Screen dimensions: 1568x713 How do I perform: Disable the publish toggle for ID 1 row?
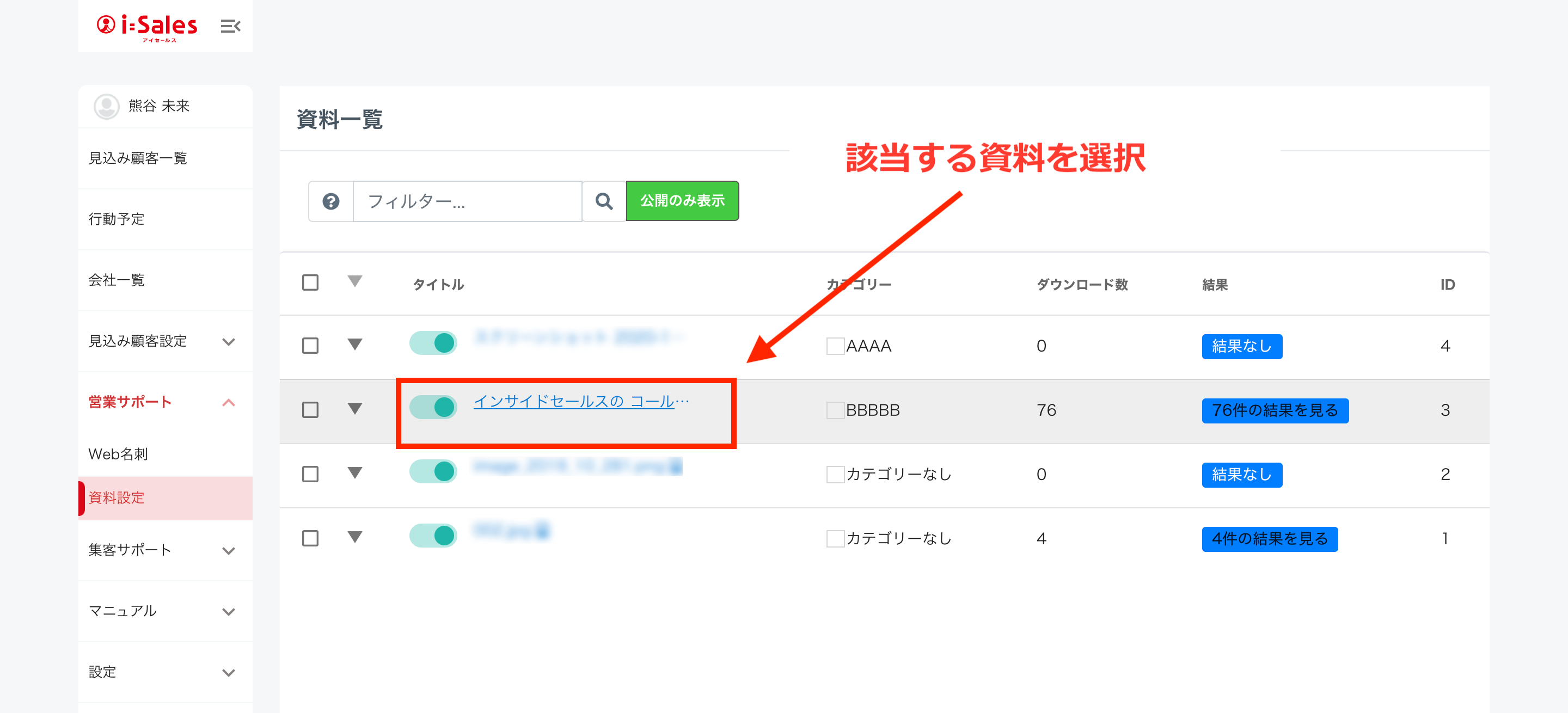(x=433, y=536)
